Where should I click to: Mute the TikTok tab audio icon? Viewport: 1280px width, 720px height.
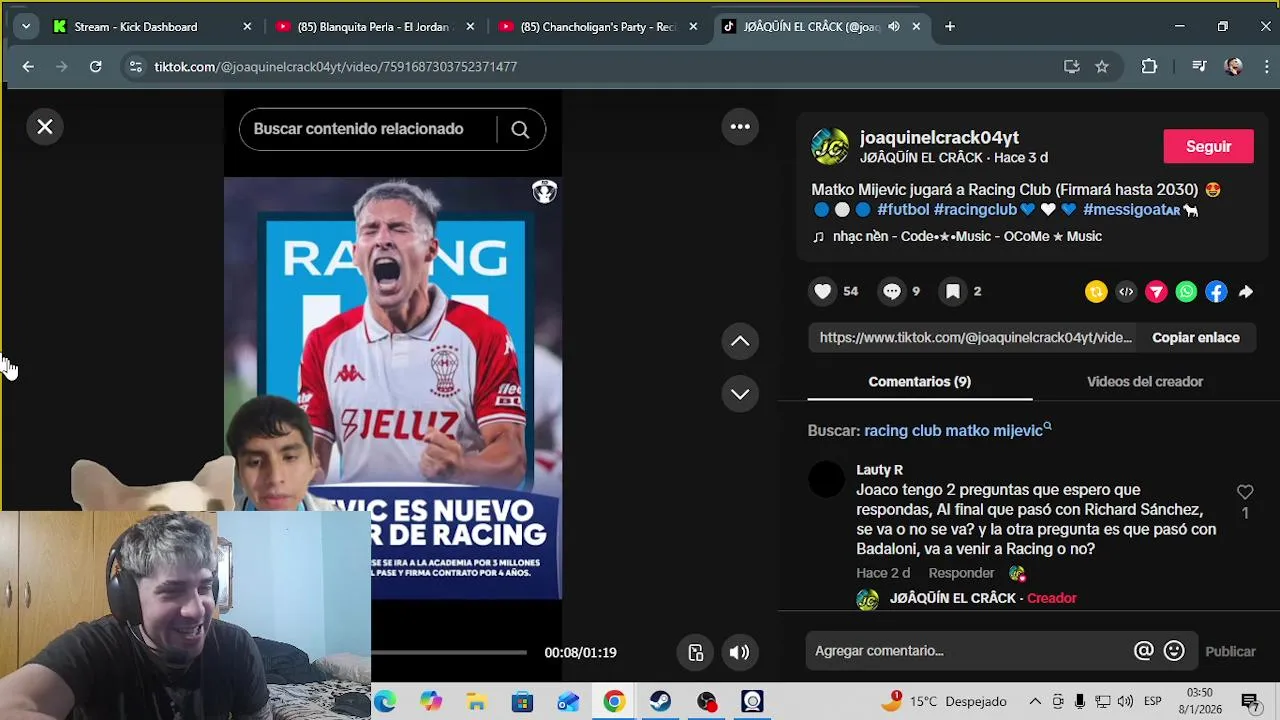(x=893, y=27)
